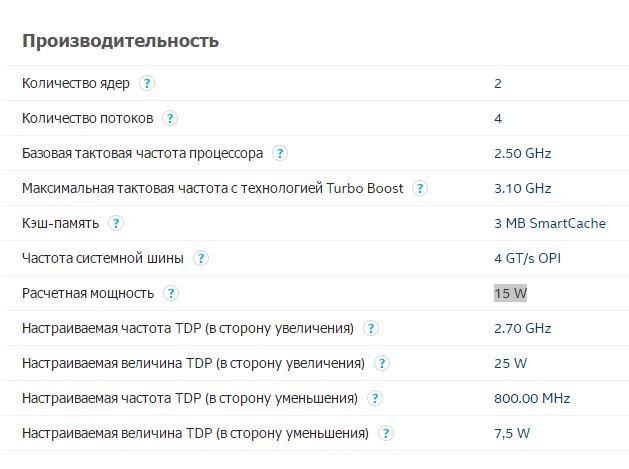Open help tooltip for Количество потоков
The height and width of the screenshot is (469, 629).
tap(170, 118)
